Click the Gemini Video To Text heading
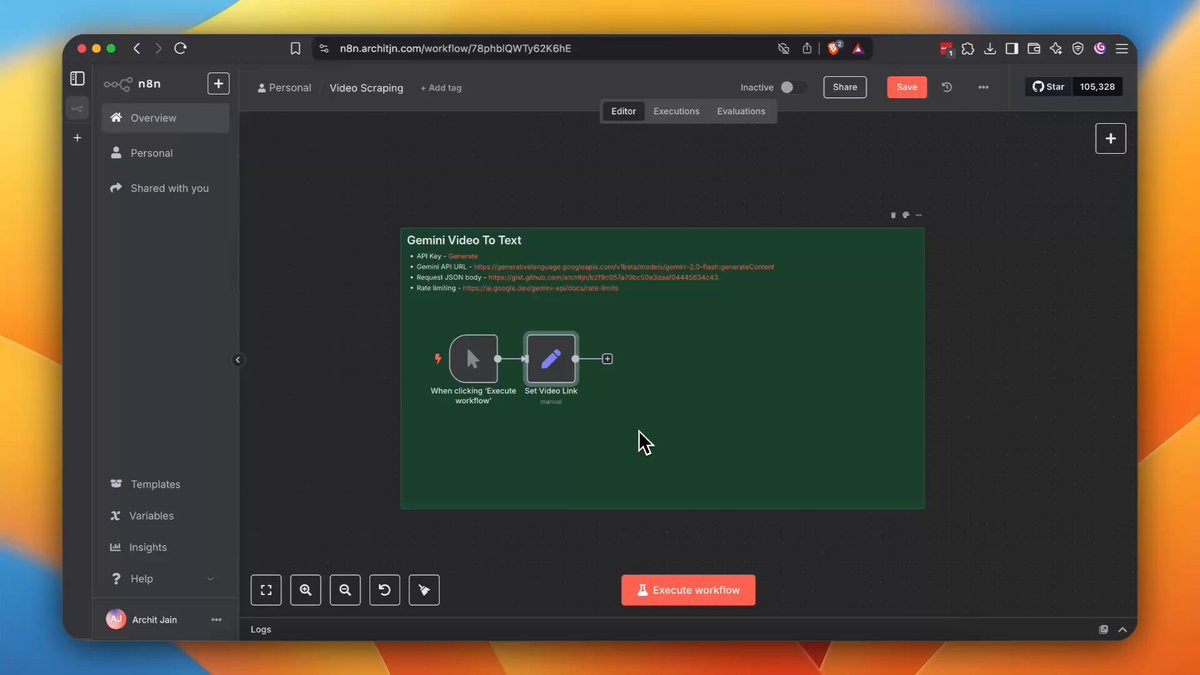 click(464, 240)
